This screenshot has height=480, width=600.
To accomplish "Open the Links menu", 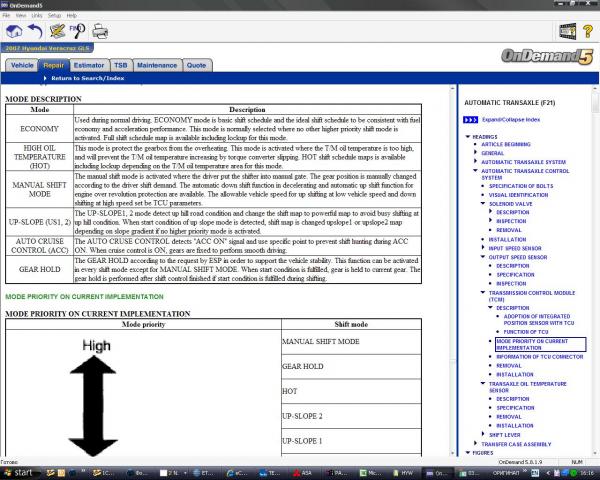I will click(37, 15).
